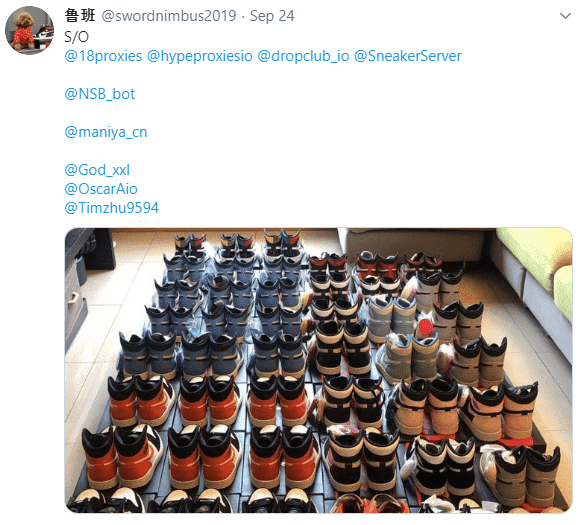Open the @SneakerServer mention
Screen dimensions: 582x525
pos(408,56)
